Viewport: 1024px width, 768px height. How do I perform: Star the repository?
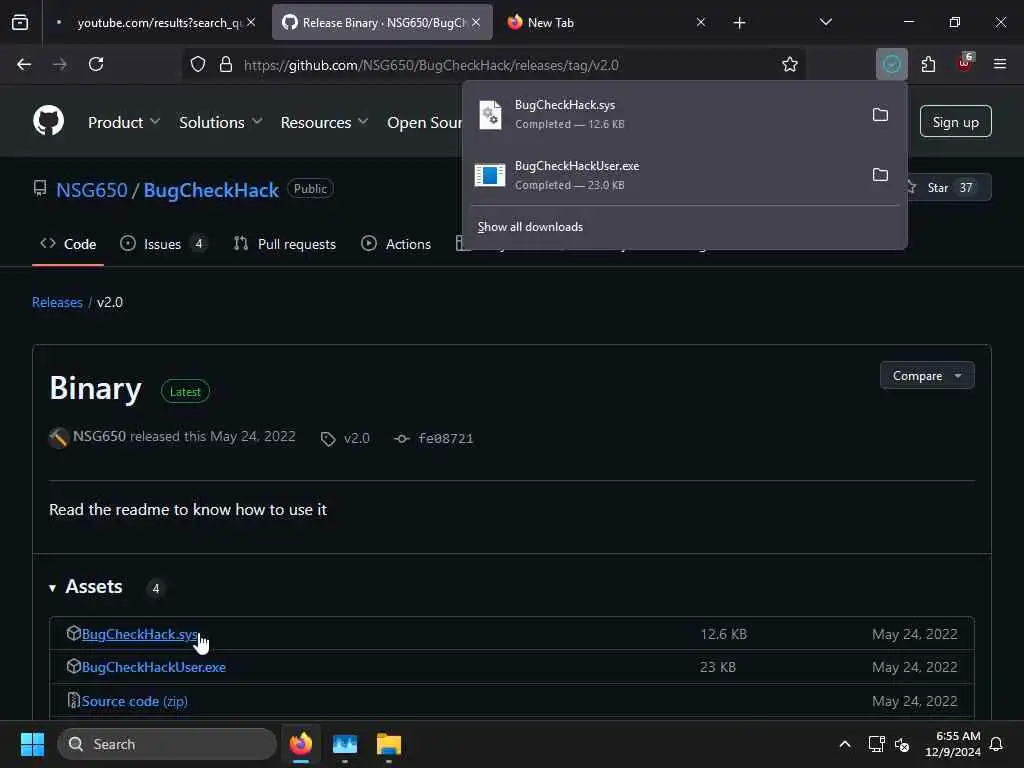pyautogui.click(x=949, y=187)
